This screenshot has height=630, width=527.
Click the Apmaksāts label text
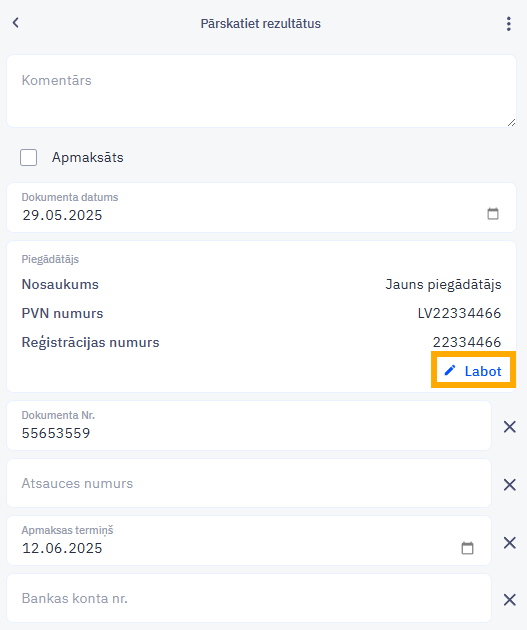(88, 158)
